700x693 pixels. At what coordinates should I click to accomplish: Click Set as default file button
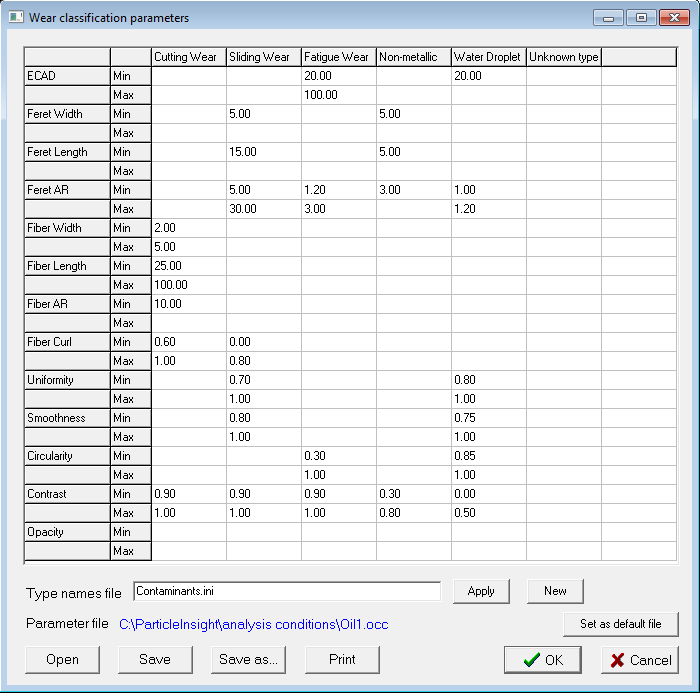(620, 624)
